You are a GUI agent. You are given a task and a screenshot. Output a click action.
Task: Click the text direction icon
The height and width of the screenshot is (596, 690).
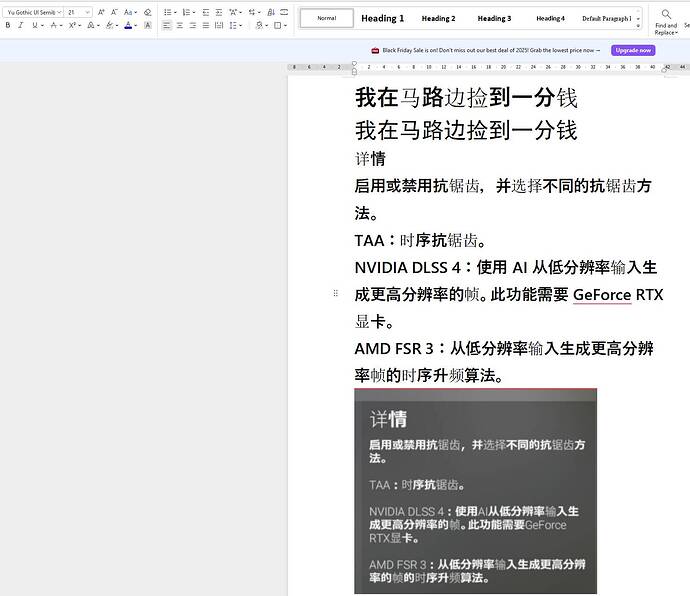pyautogui.click(x=252, y=12)
